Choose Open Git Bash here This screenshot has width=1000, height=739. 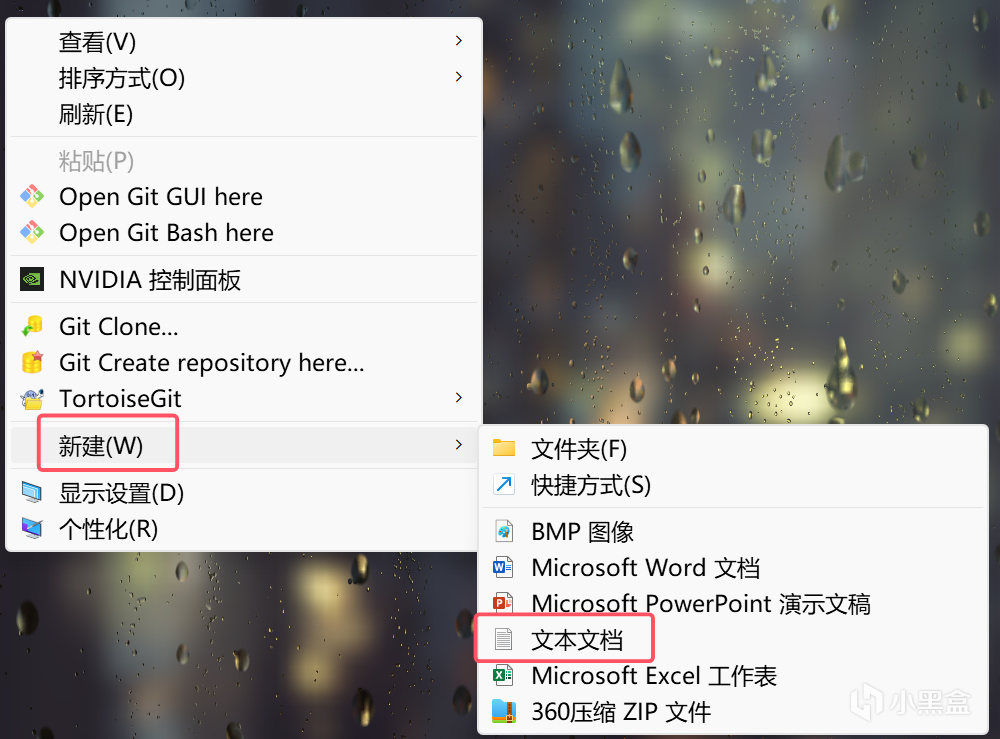(244, 233)
